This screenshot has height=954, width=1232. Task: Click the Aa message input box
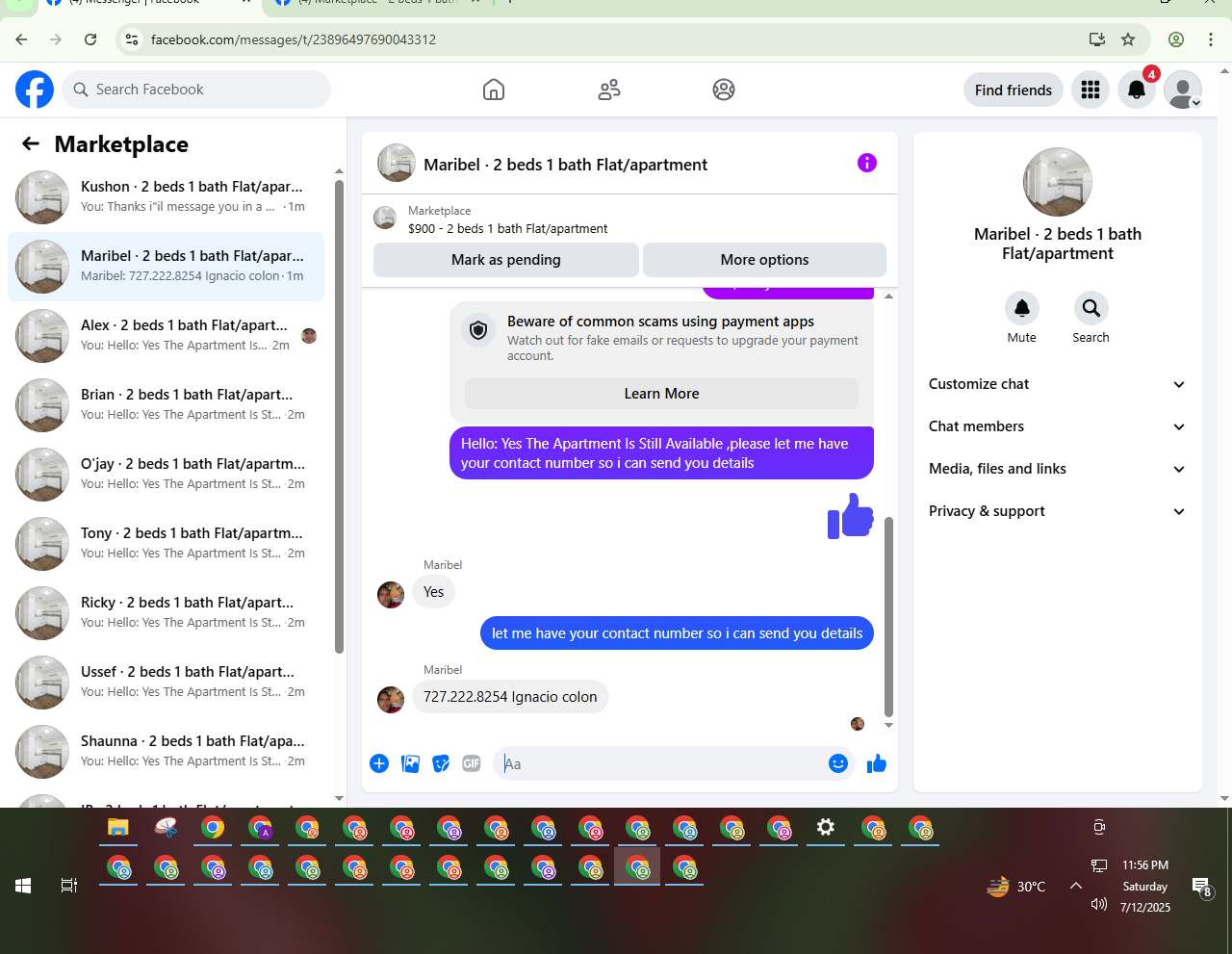coord(659,763)
